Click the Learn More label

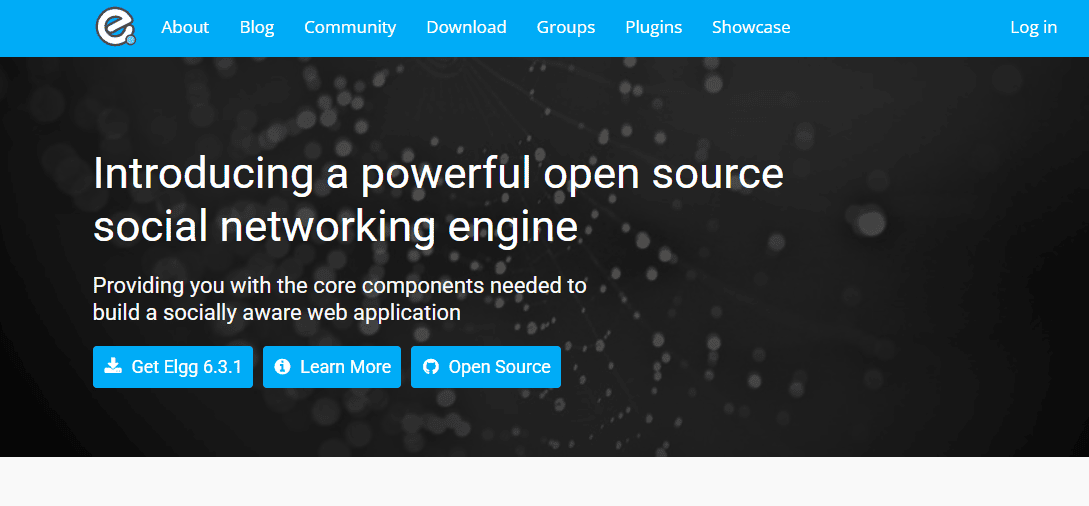point(345,366)
